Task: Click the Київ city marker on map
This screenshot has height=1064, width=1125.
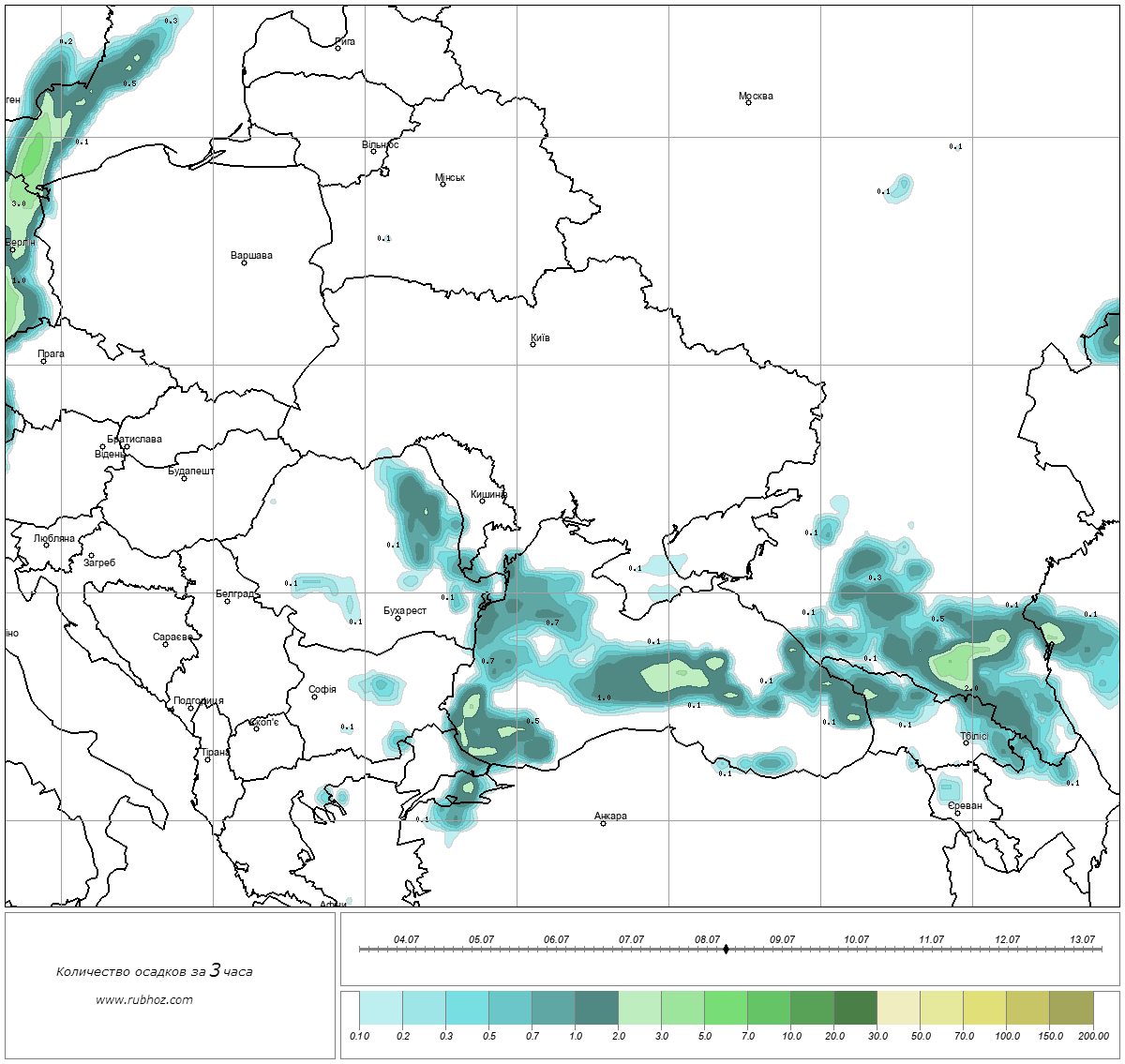Action: (x=533, y=344)
